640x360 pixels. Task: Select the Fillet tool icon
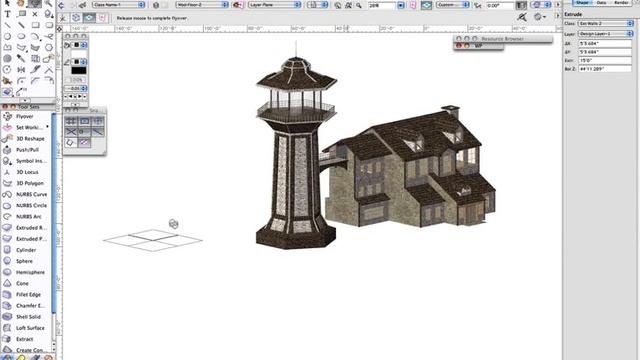pos(21,81)
